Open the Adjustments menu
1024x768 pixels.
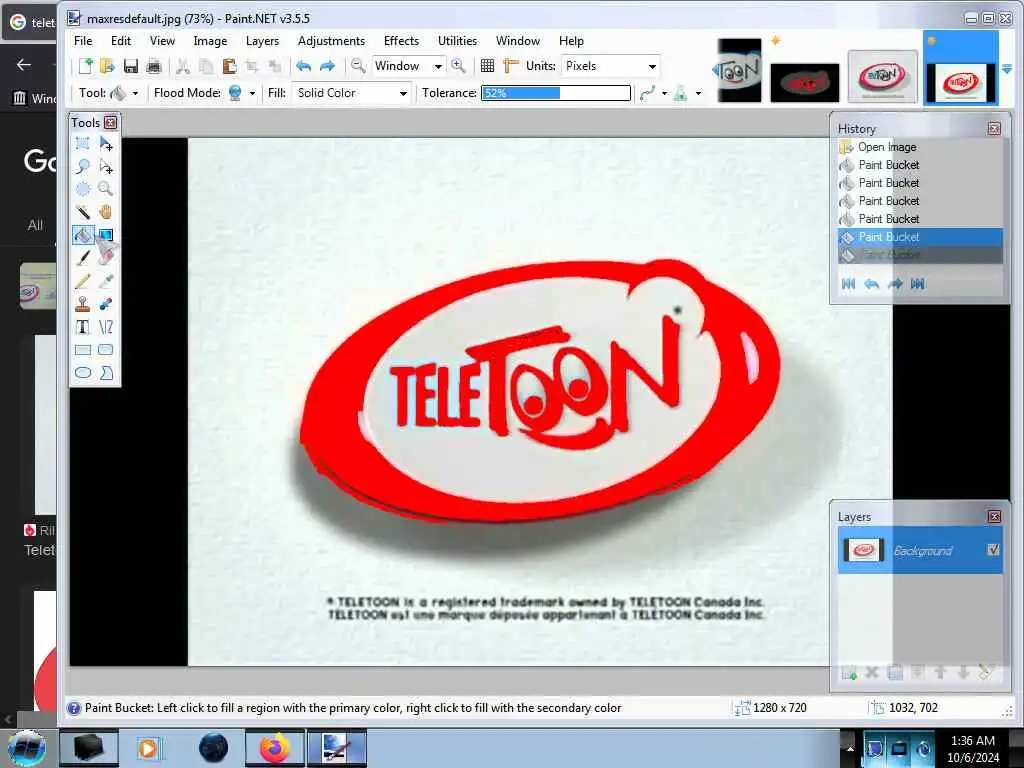(331, 40)
